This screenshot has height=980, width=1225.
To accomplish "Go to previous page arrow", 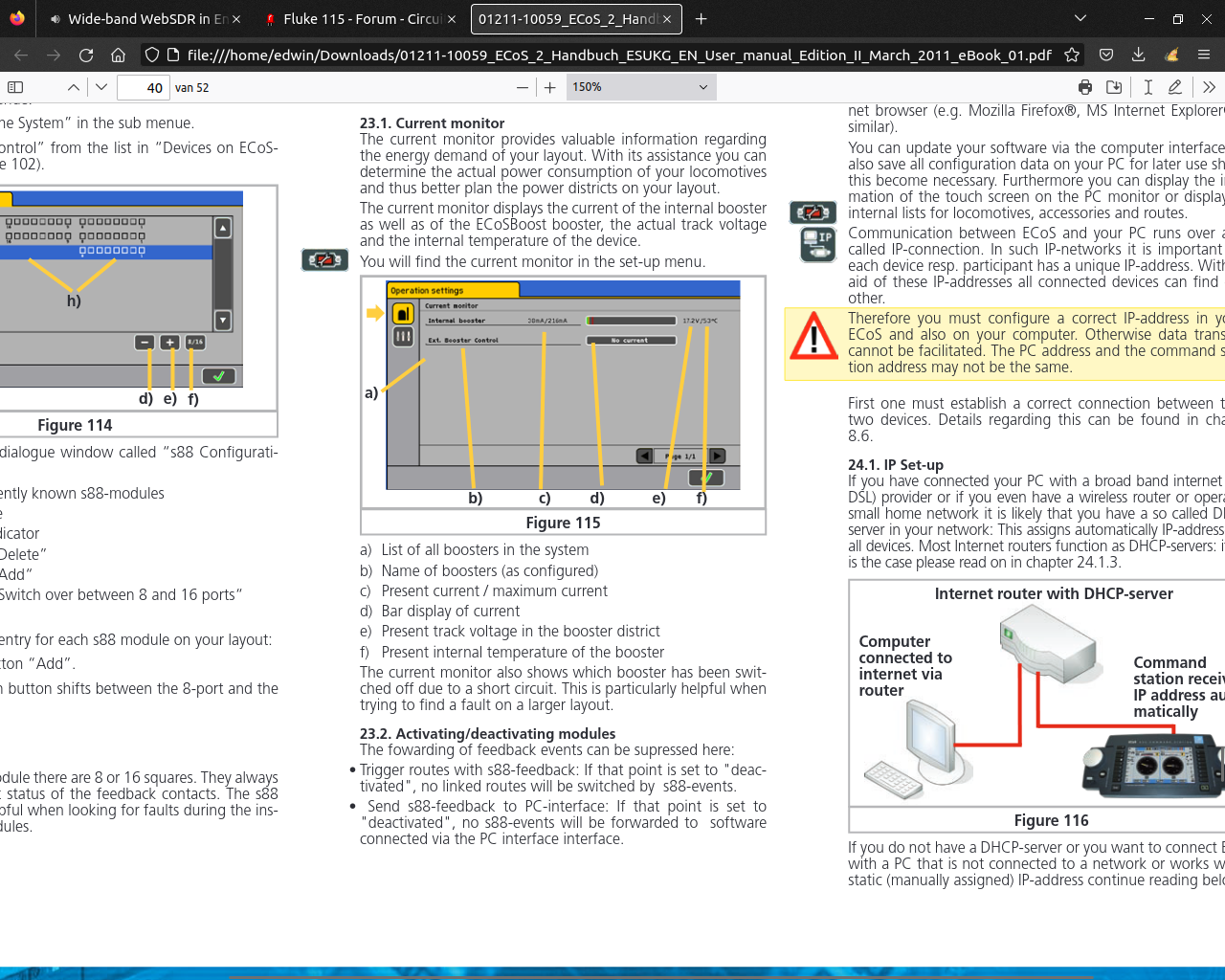I will [74, 87].
